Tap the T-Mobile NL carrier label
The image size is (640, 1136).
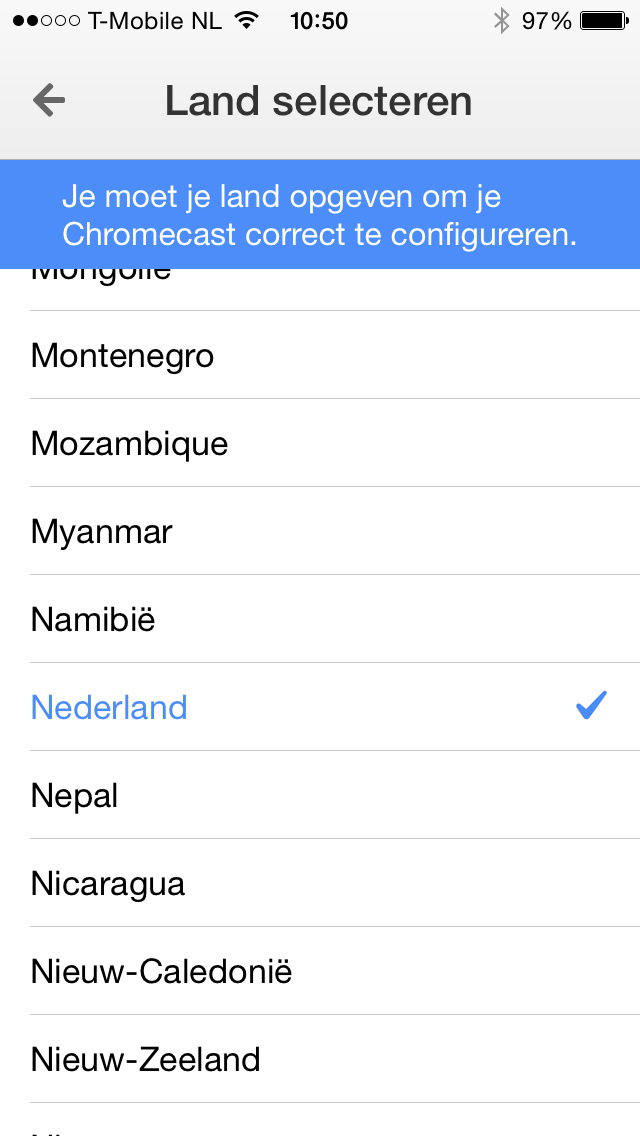(155, 20)
